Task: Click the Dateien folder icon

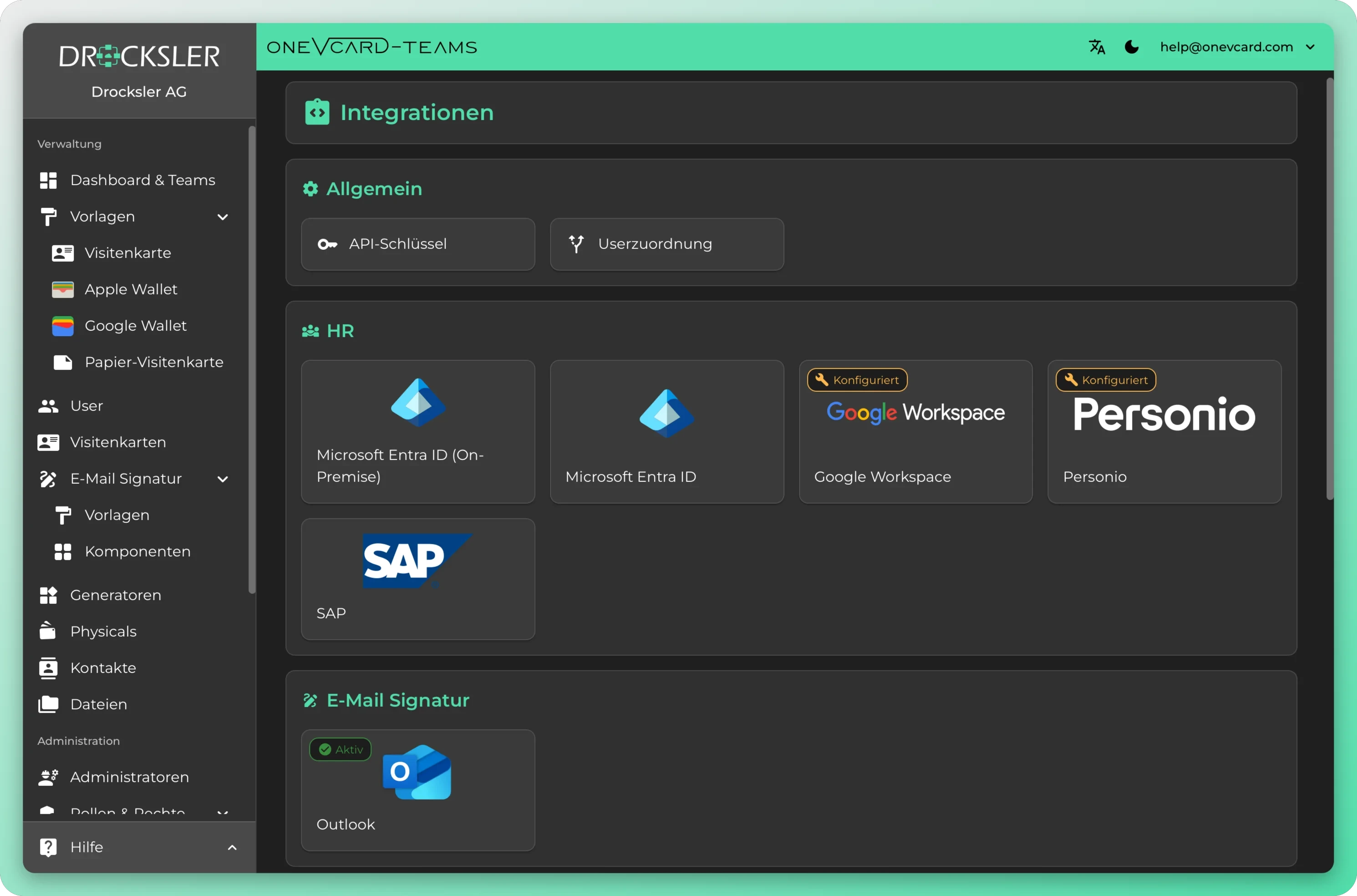Action: 48,704
